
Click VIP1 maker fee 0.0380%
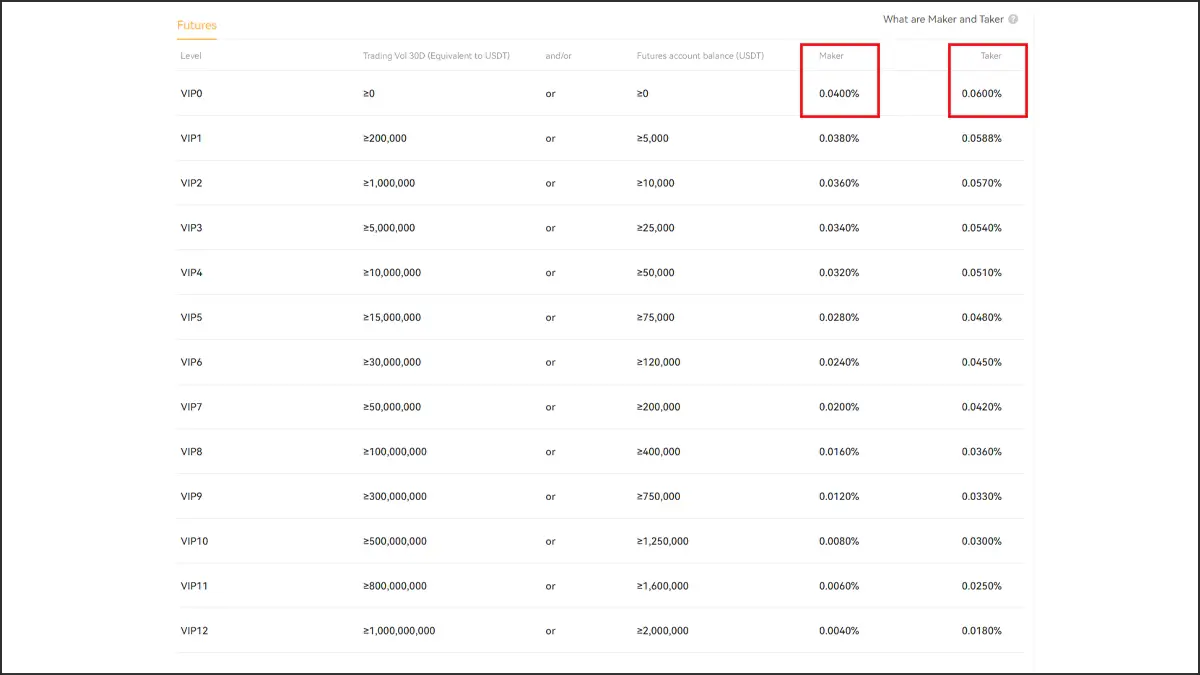pos(839,138)
